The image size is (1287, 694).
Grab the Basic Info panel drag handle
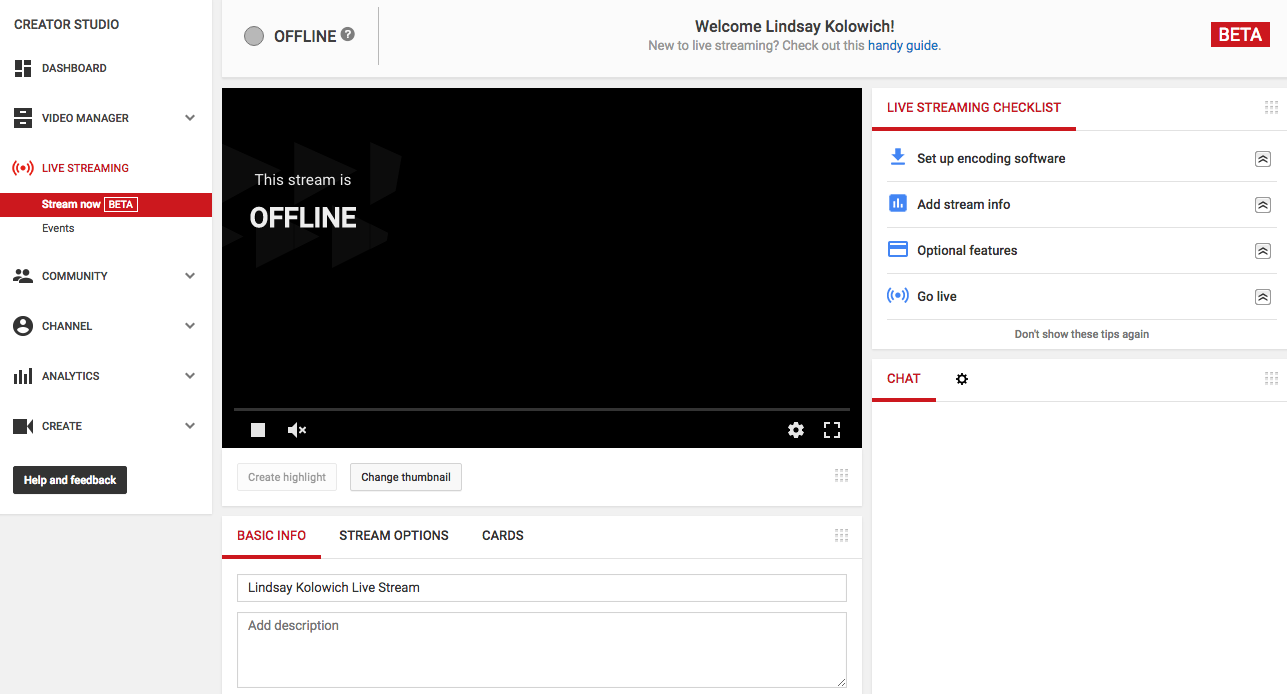(841, 535)
